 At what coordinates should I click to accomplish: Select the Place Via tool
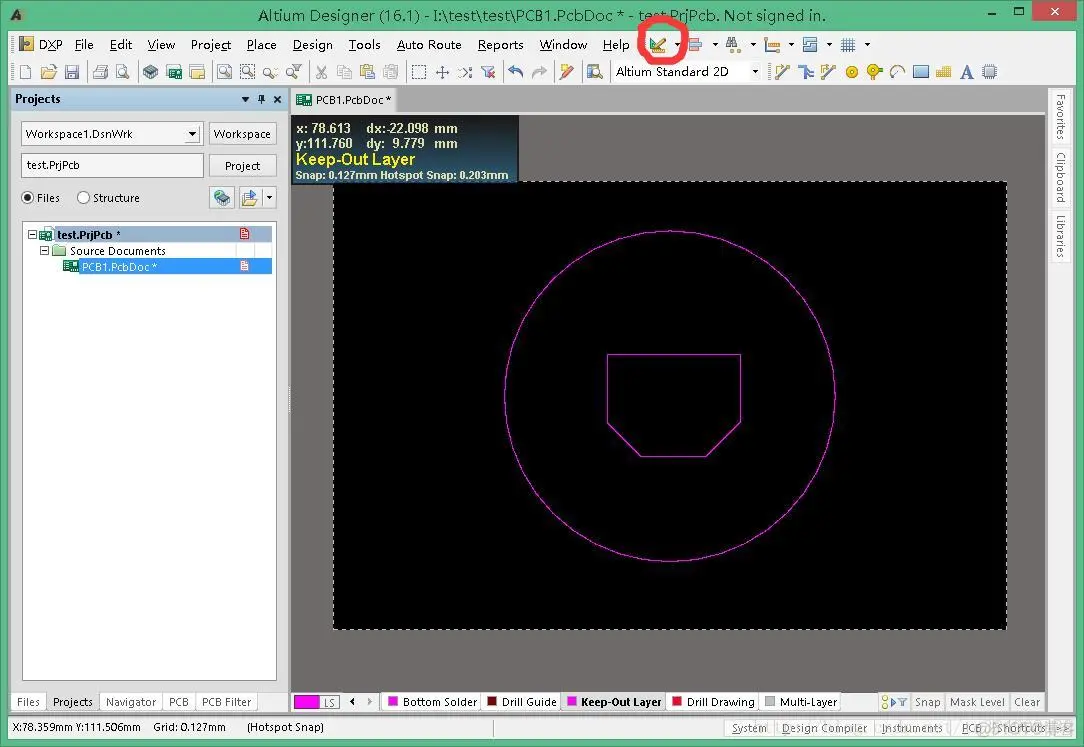coord(875,72)
